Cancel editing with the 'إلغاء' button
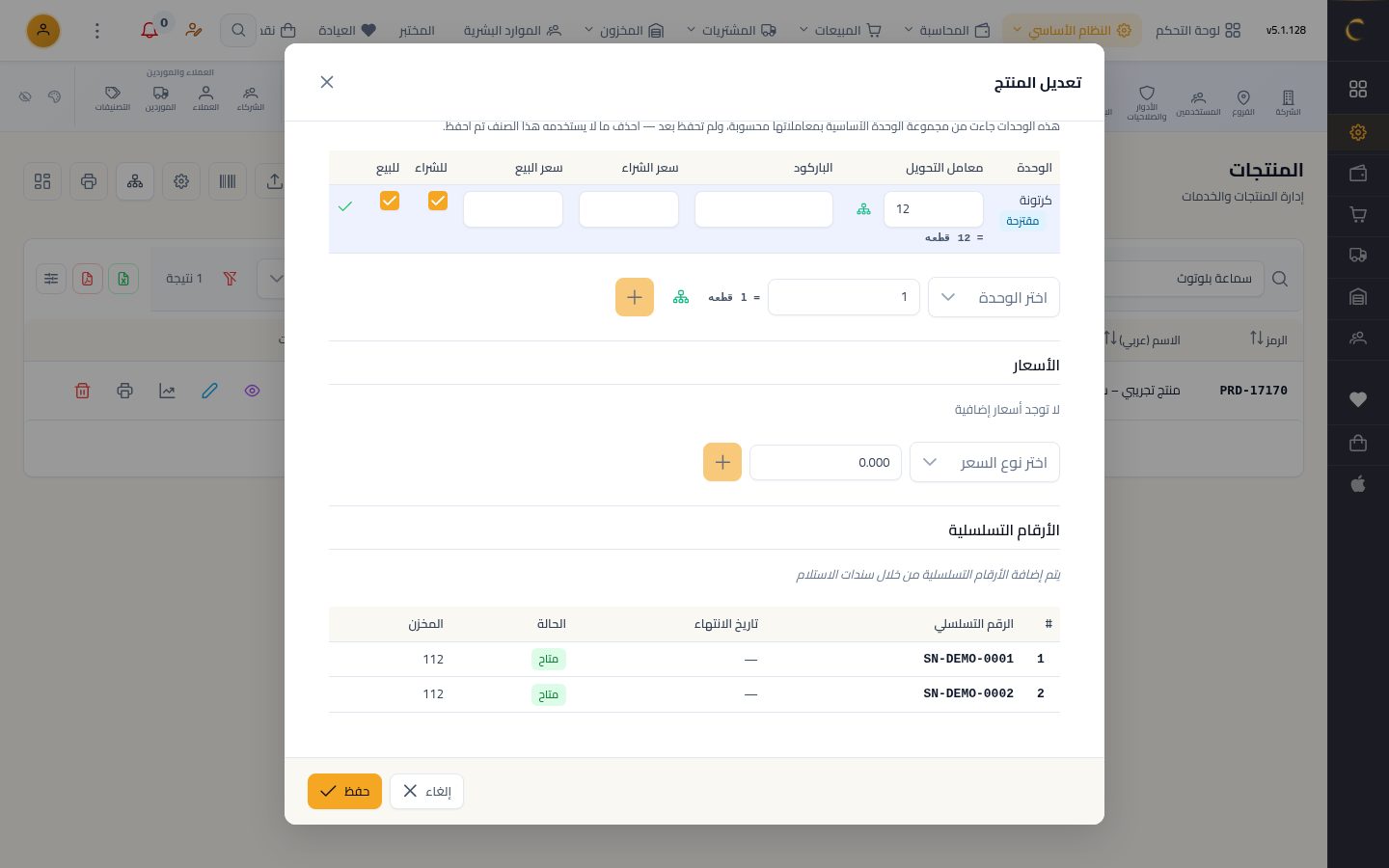Screen dimensions: 1389x868 [426, 791]
